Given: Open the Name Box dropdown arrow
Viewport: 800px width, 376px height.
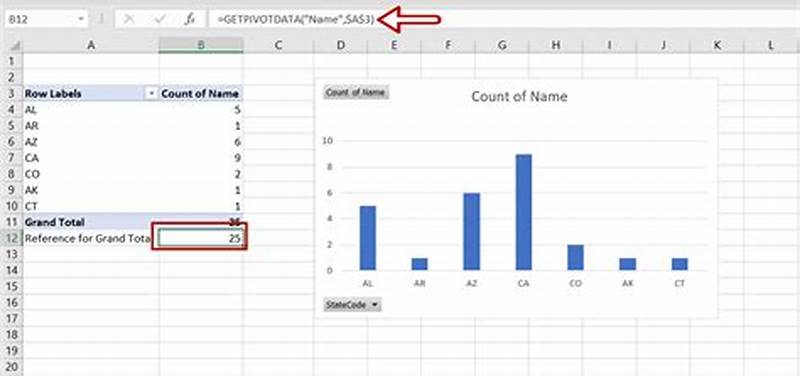Looking at the screenshot, I should point(82,19).
